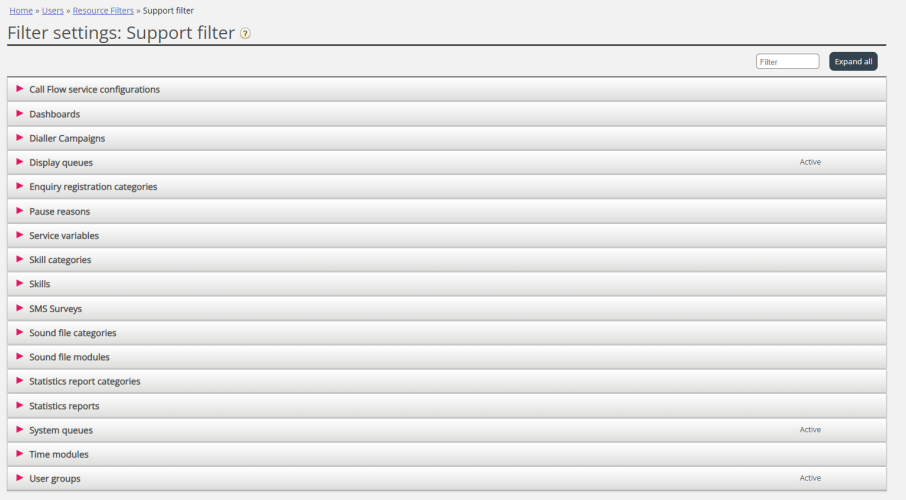The height and width of the screenshot is (500, 906).
Task: Expand the Display queues section arrow
Action: (x=20, y=162)
